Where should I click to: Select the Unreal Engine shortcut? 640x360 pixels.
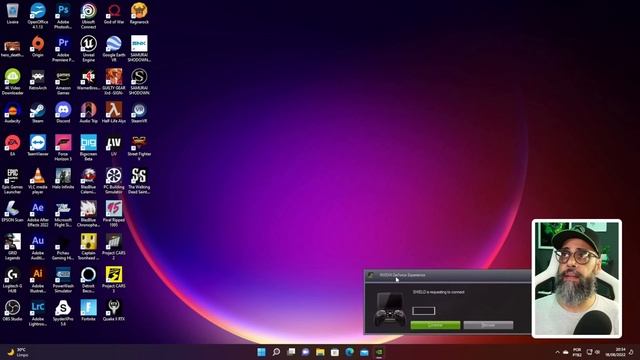click(x=89, y=49)
